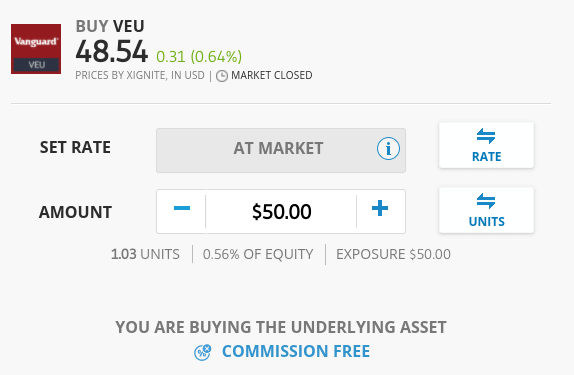
Task: Click the BUY VEU heading
Action: click(110, 26)
